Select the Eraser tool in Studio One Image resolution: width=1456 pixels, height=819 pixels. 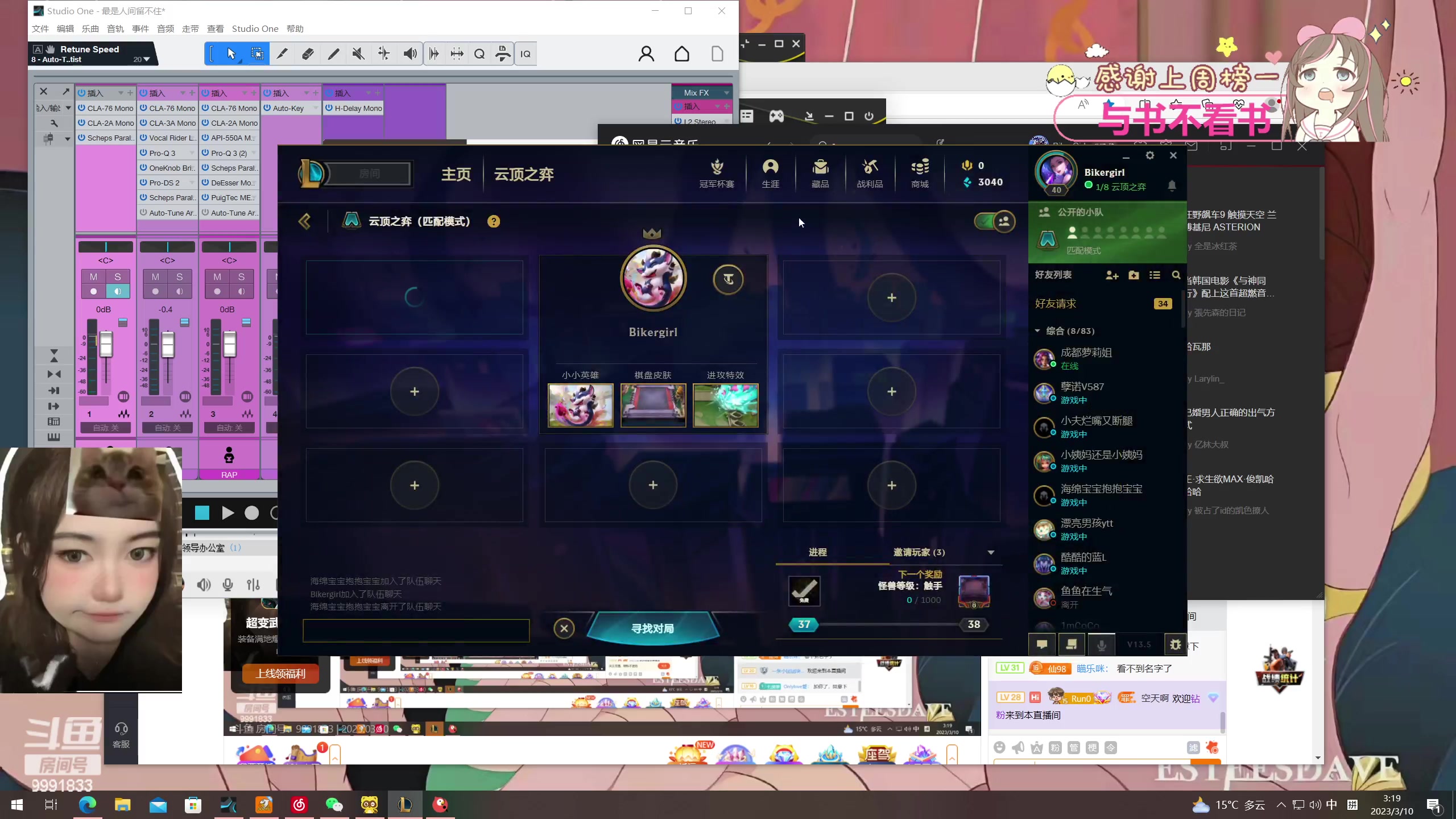(308, 54)
